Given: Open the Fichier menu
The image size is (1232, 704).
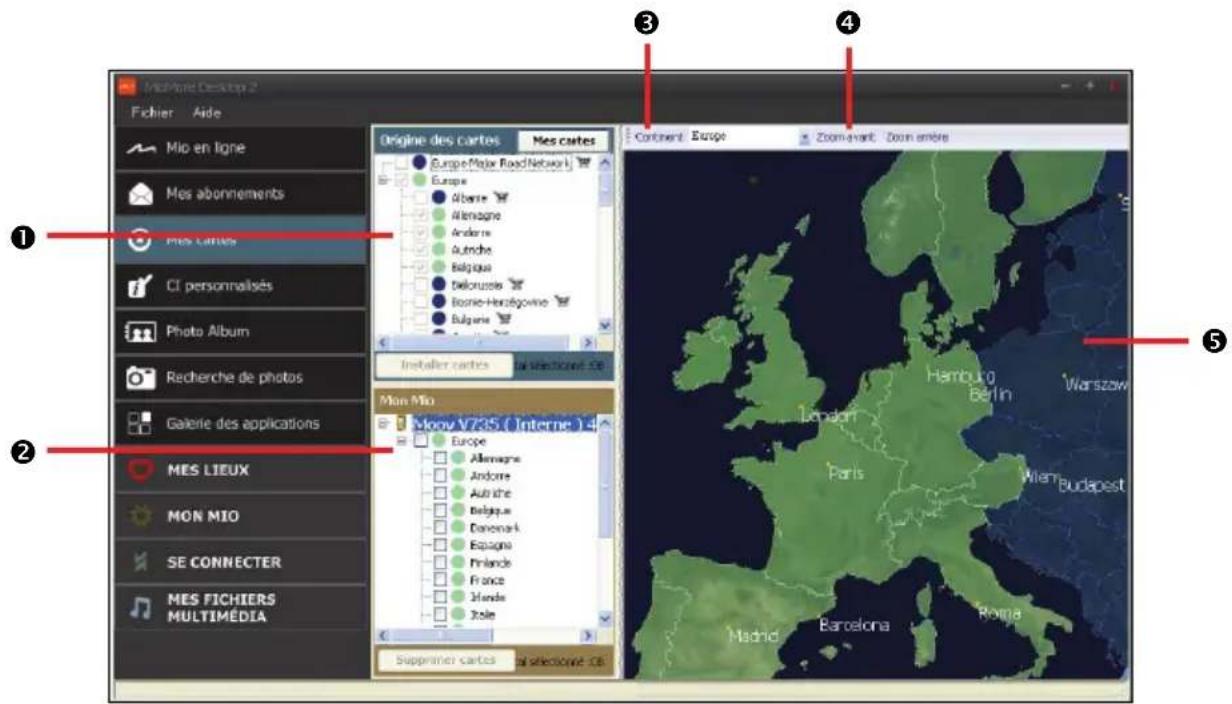Looking at the screenshot, I should [153, 113].
